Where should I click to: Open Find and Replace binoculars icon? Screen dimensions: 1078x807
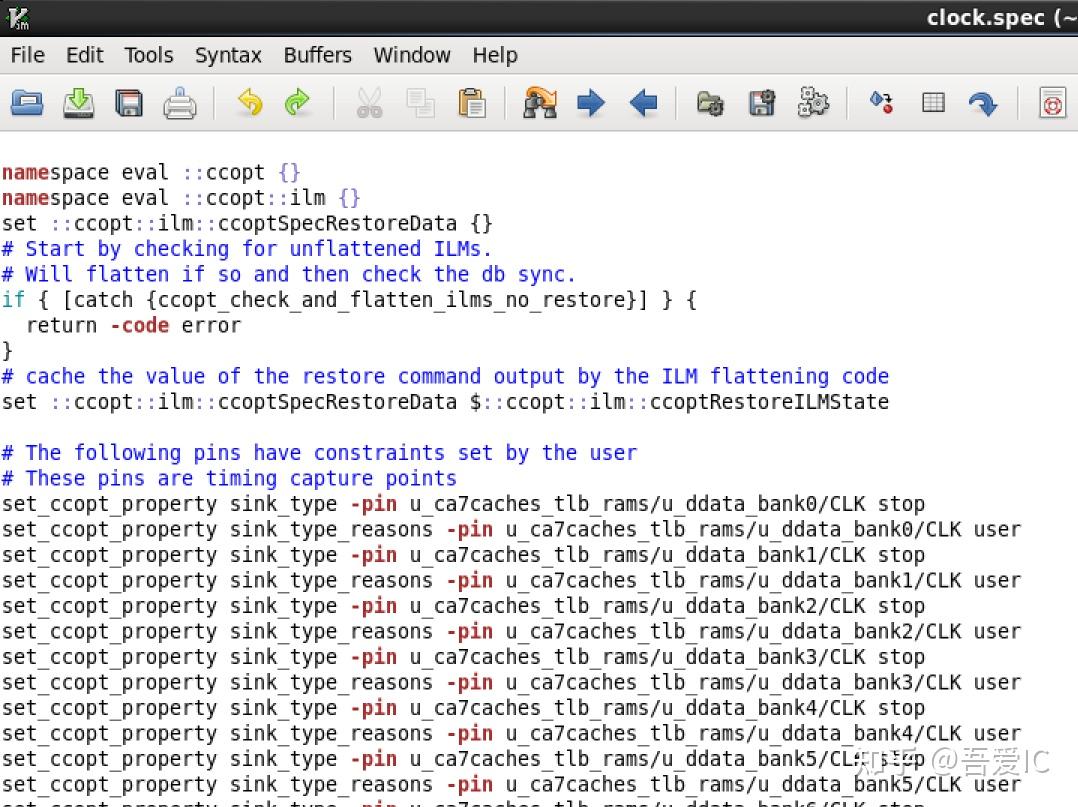540,103
